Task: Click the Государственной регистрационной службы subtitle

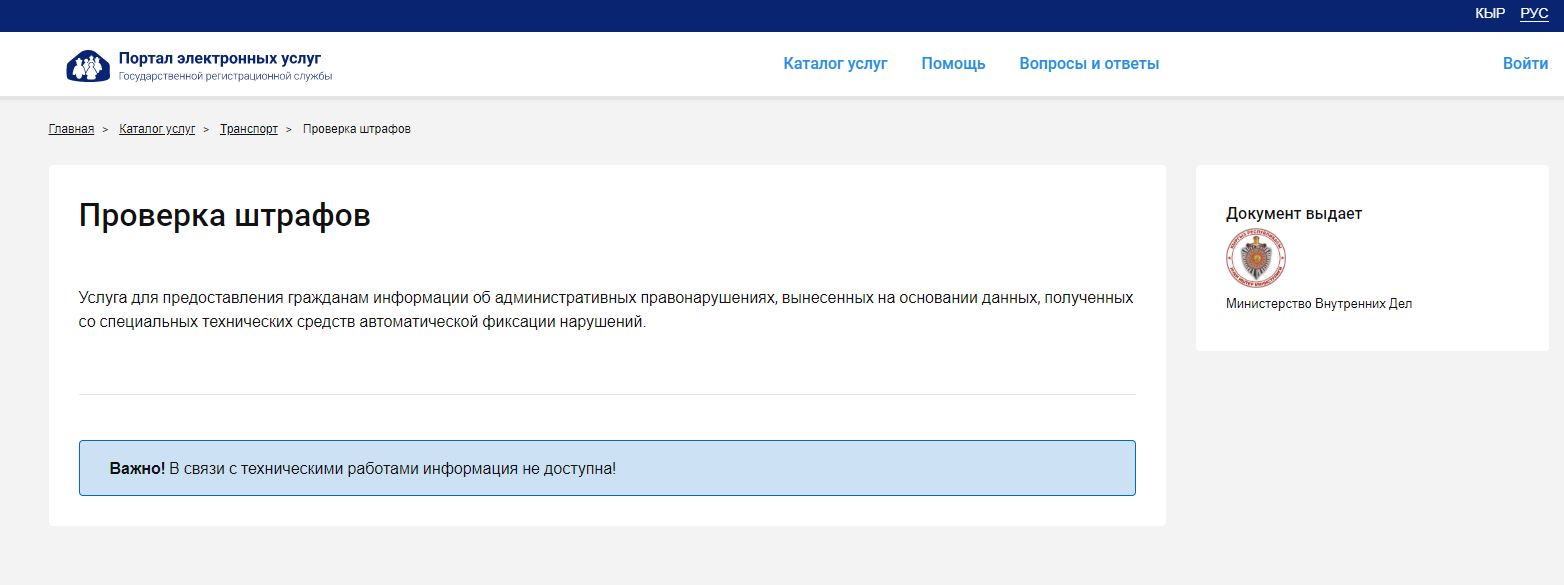Action: (x=225, y=77)
